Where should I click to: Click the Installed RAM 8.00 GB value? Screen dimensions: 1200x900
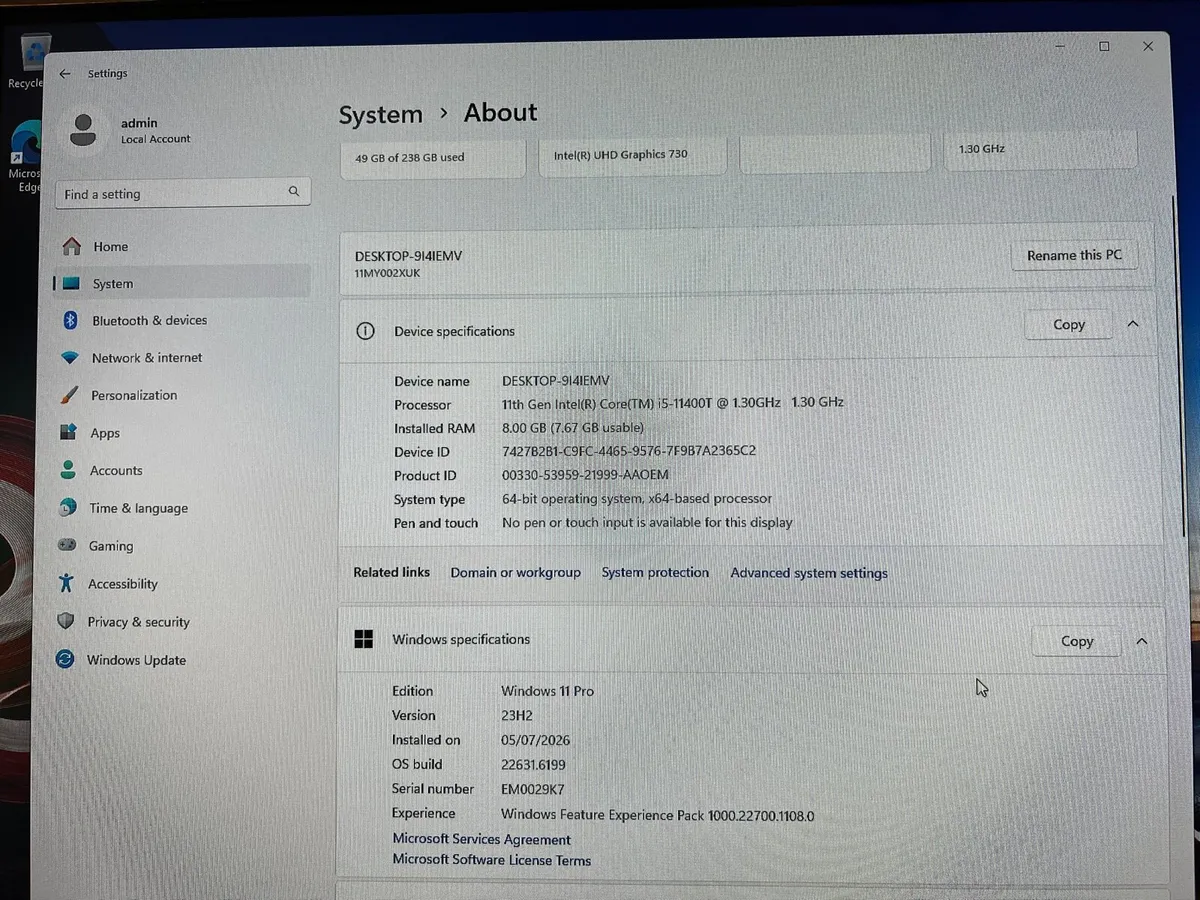pos(573,427)
